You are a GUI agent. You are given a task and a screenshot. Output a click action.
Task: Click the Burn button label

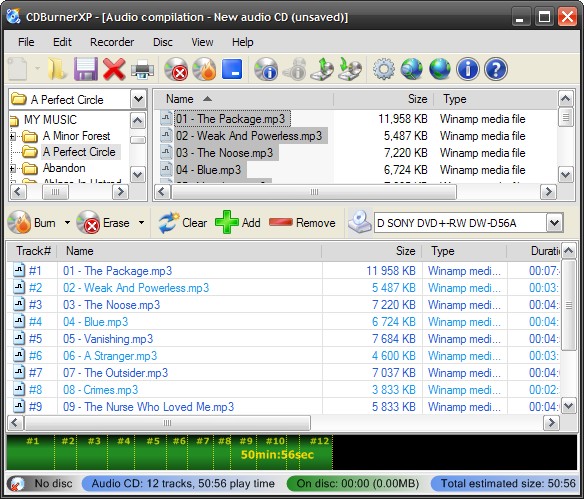click(45, 223)
